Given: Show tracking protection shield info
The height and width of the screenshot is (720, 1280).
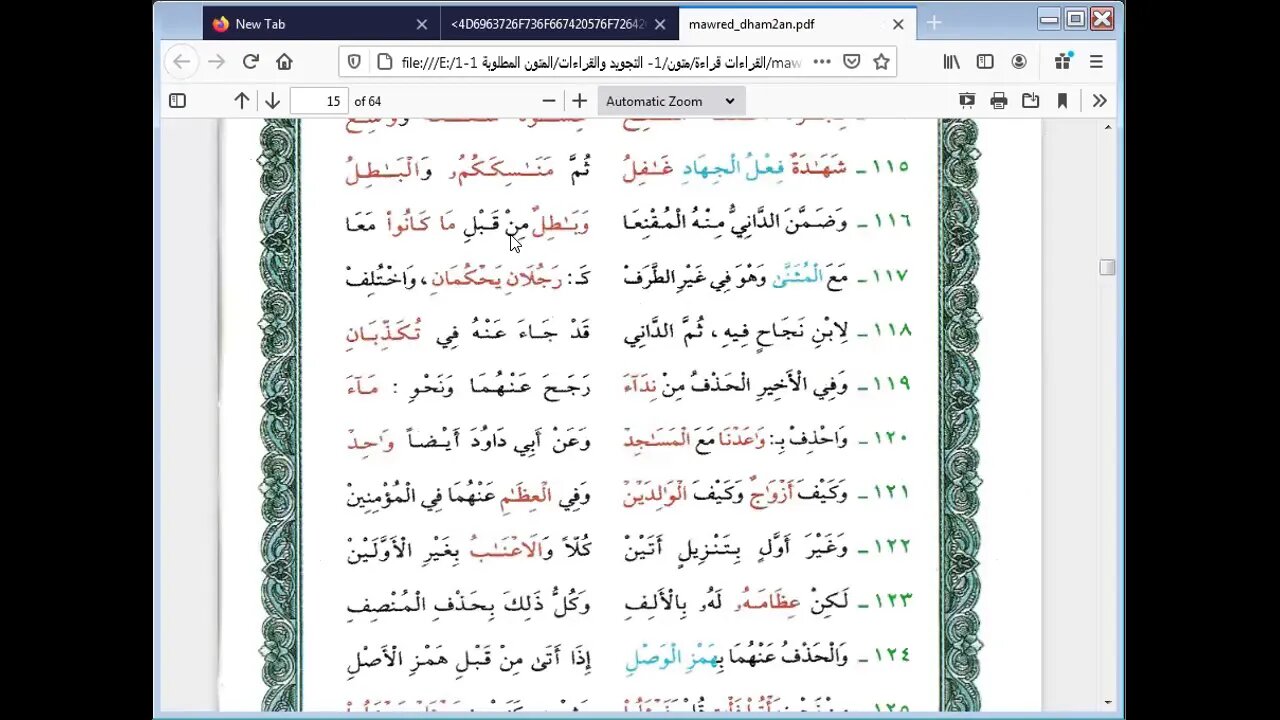Looking at the screenshot, I should pyautogui.click(x=354, y=62).
